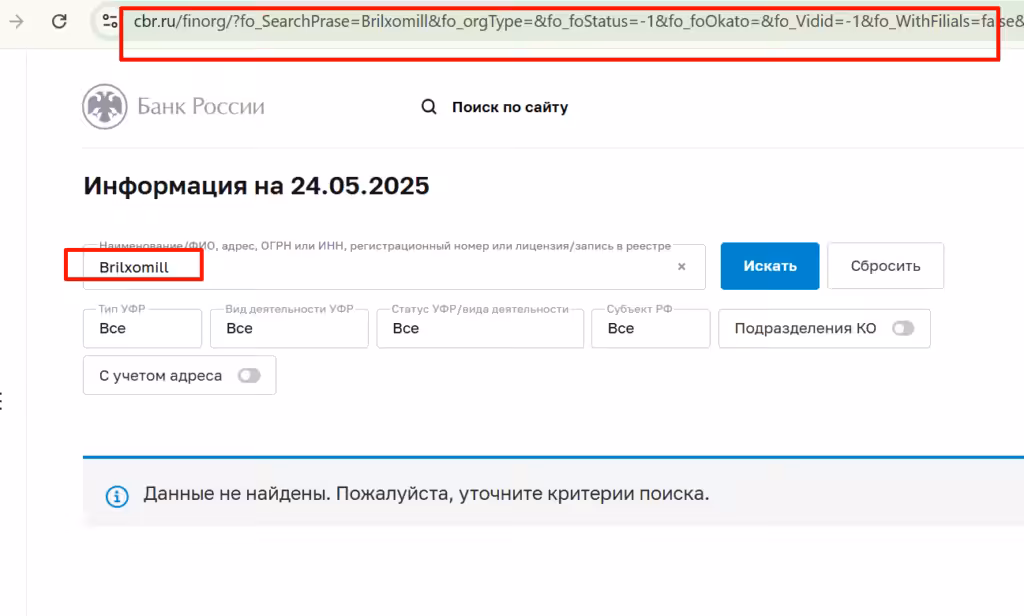Toggle the С учетом адреса switch
The image size is (1024, 616).
point(249,376)
